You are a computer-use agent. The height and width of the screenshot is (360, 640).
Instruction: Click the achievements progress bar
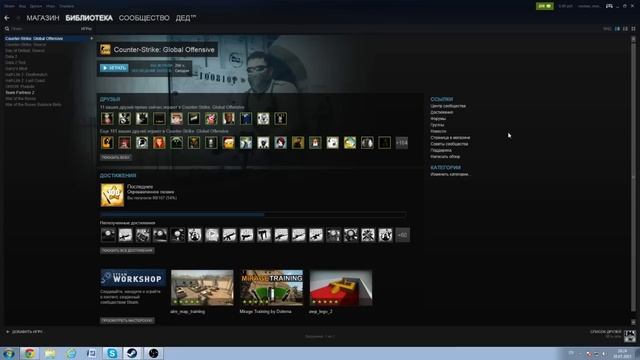(253, 214)
